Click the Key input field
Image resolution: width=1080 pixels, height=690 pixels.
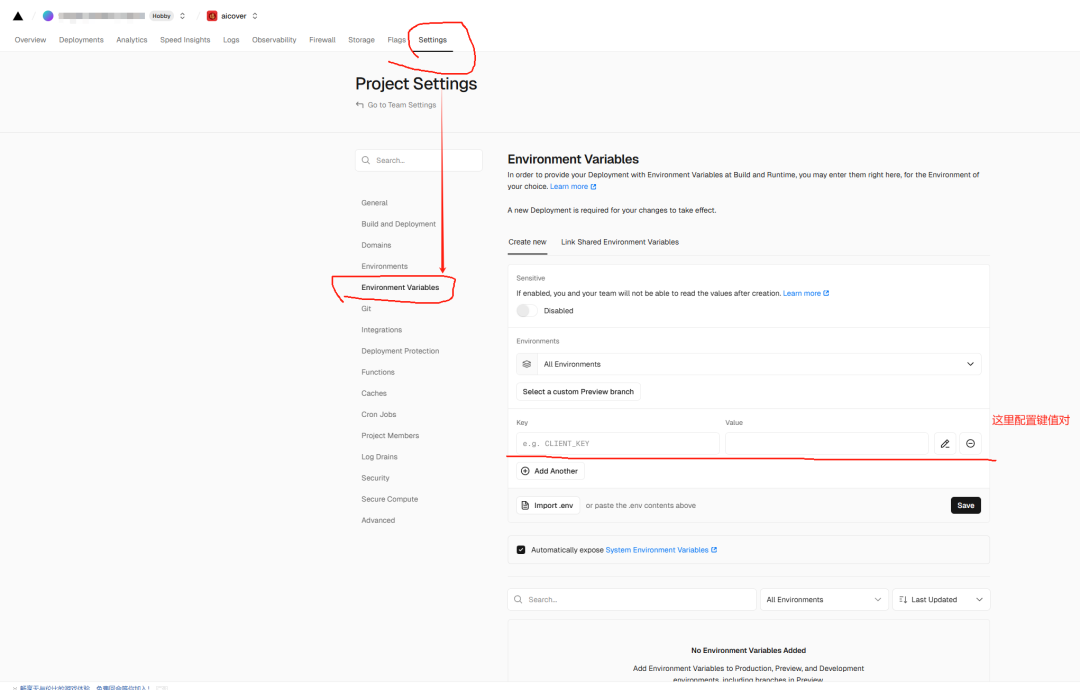pyautogui.click(x=617, y=443)
